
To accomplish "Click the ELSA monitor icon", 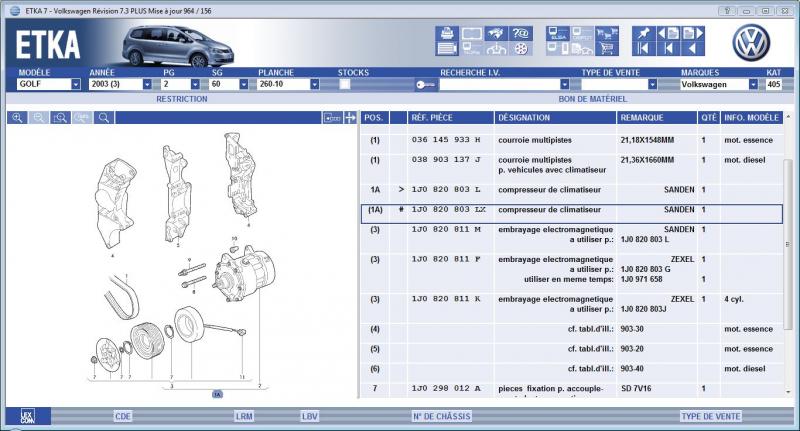I will [558, 34].
